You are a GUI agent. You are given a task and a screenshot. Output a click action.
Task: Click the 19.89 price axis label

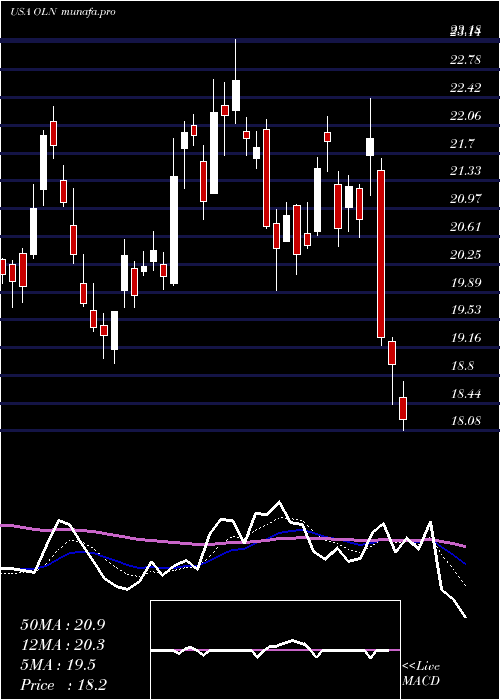pyautogui.click(x=466, y=283)
